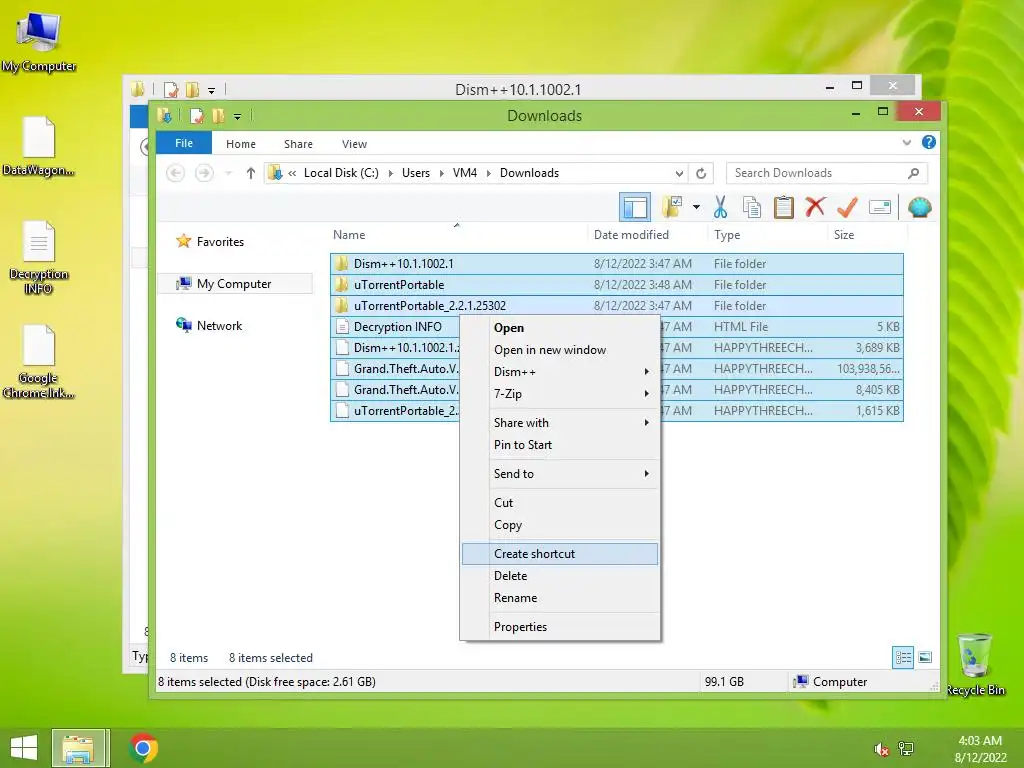Choose Create shortcut
1024x768 pixels.
coord(560,554)
